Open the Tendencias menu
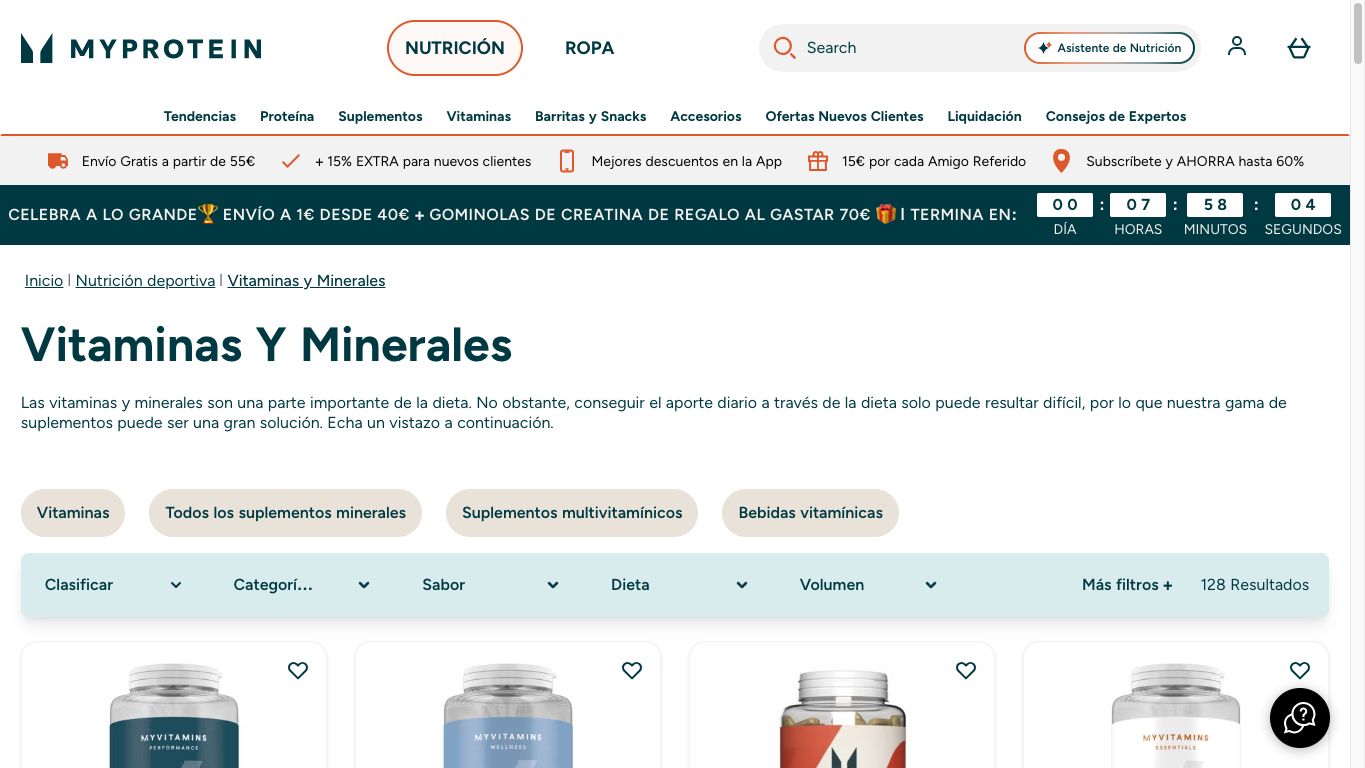This screenshot has width=1365, height=768. click(200, 116)
